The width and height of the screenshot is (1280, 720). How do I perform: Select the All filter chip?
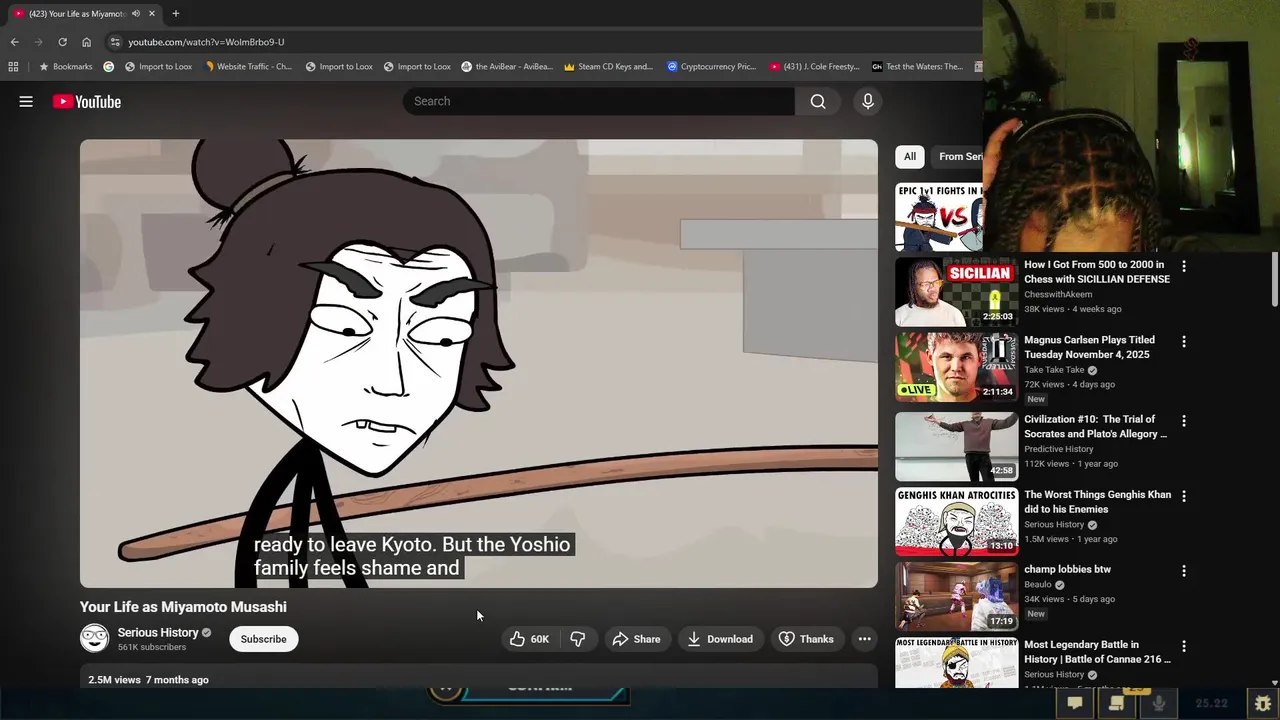[x=910, y=156]
